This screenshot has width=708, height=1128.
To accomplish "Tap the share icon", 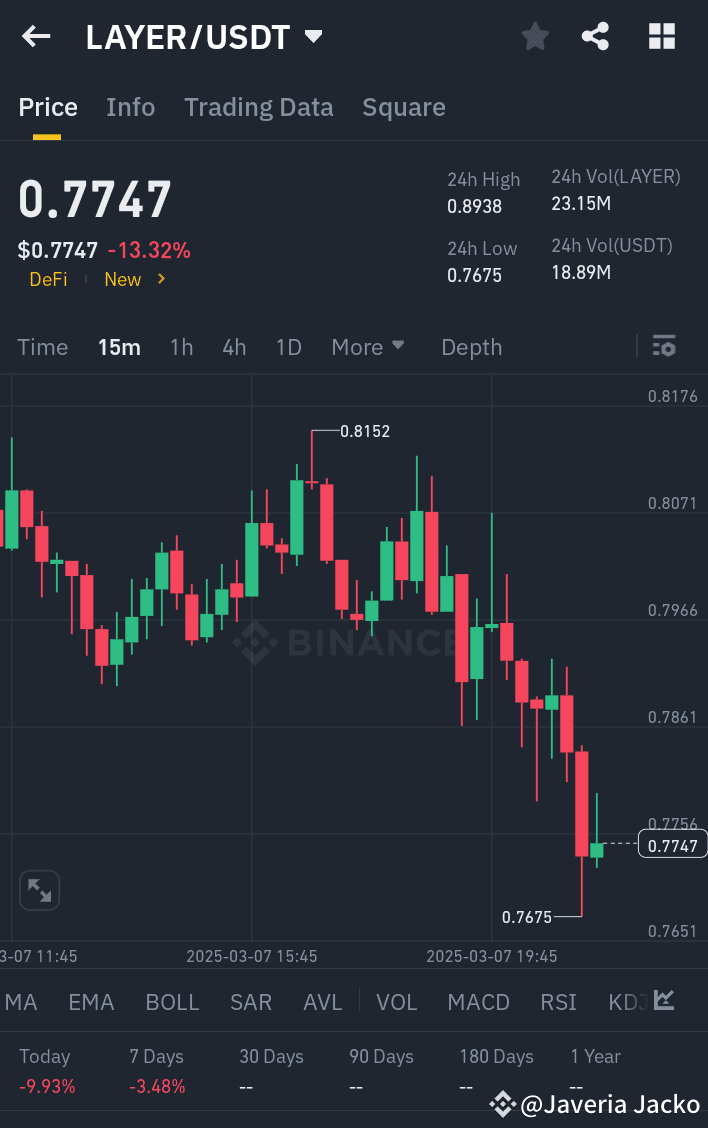I will tap(596, 37).
